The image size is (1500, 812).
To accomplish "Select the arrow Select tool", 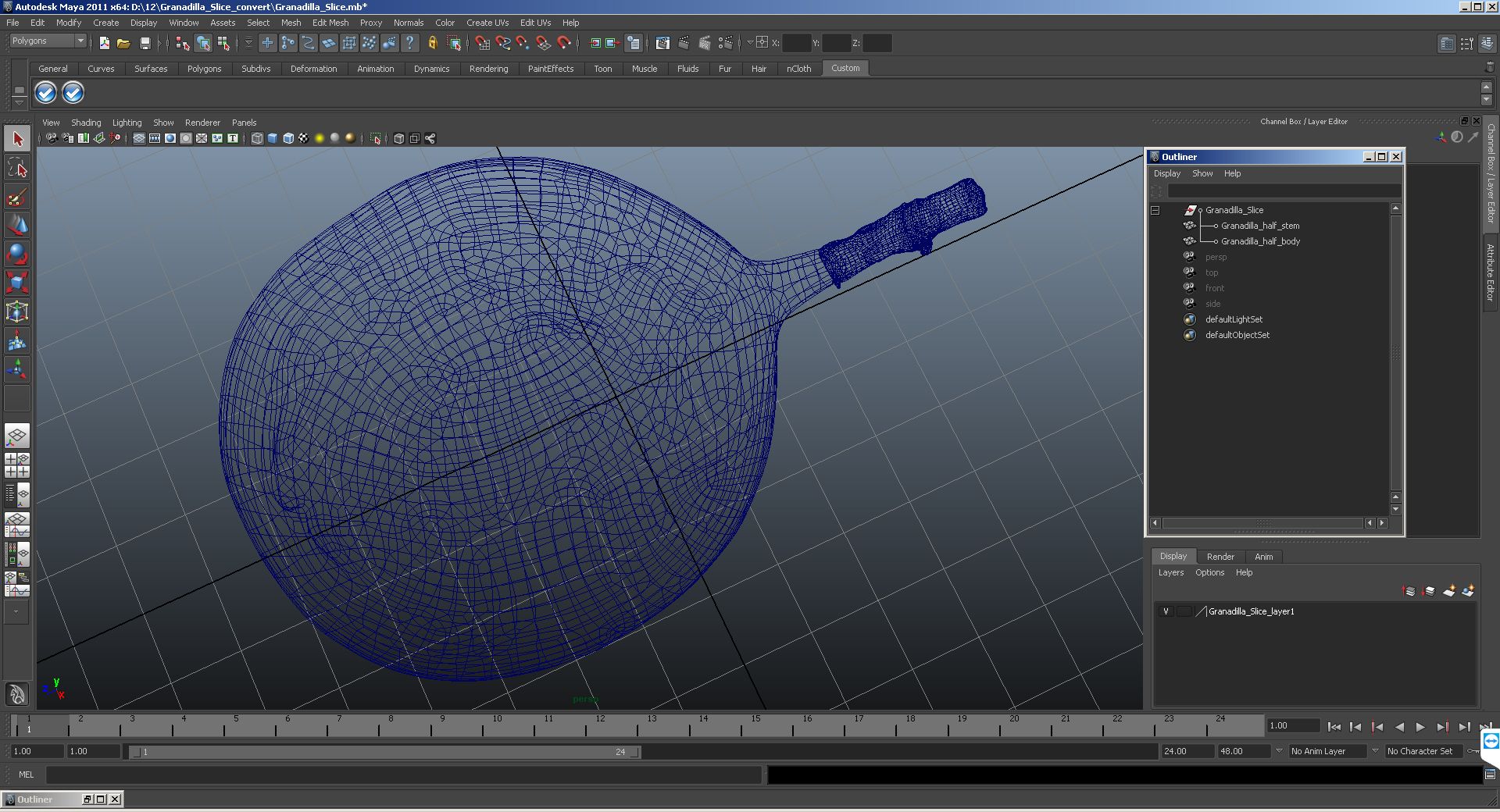I will [17, 139].
